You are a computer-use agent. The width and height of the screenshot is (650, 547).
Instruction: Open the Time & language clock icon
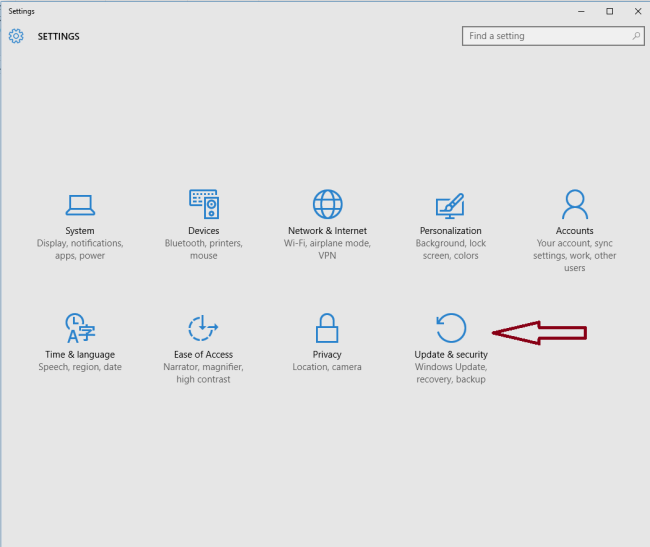pyautogui.click(x=80, y=328)
